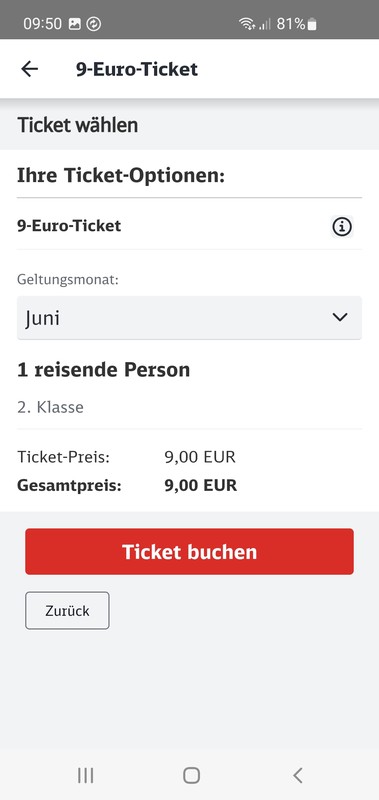This screenshot has width=379, height=800.
Task: Select the 9-Euro-Ticket page title
Action: click(137, 69)
